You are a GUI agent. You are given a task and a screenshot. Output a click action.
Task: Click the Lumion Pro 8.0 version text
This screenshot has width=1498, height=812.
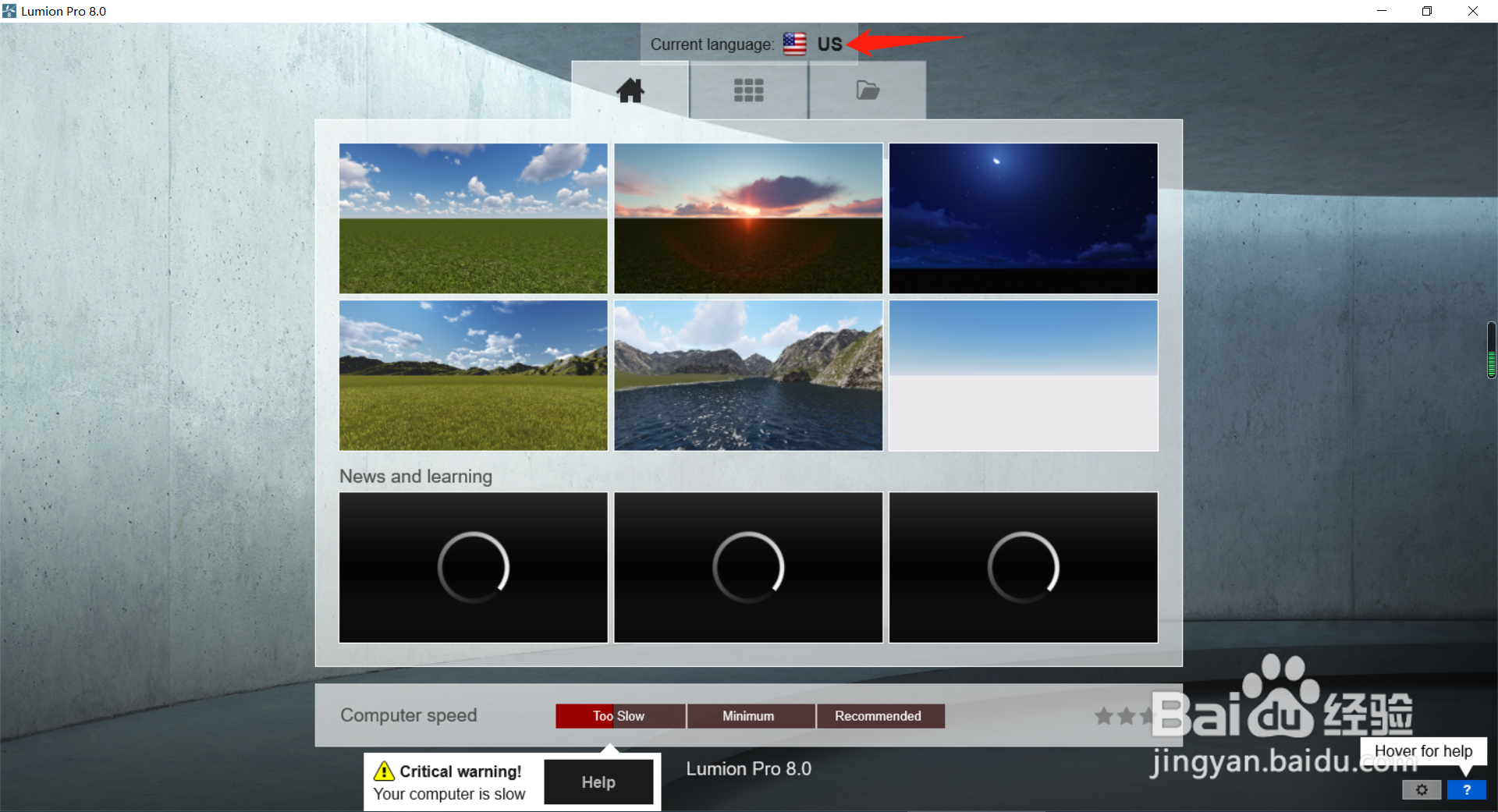749,768
